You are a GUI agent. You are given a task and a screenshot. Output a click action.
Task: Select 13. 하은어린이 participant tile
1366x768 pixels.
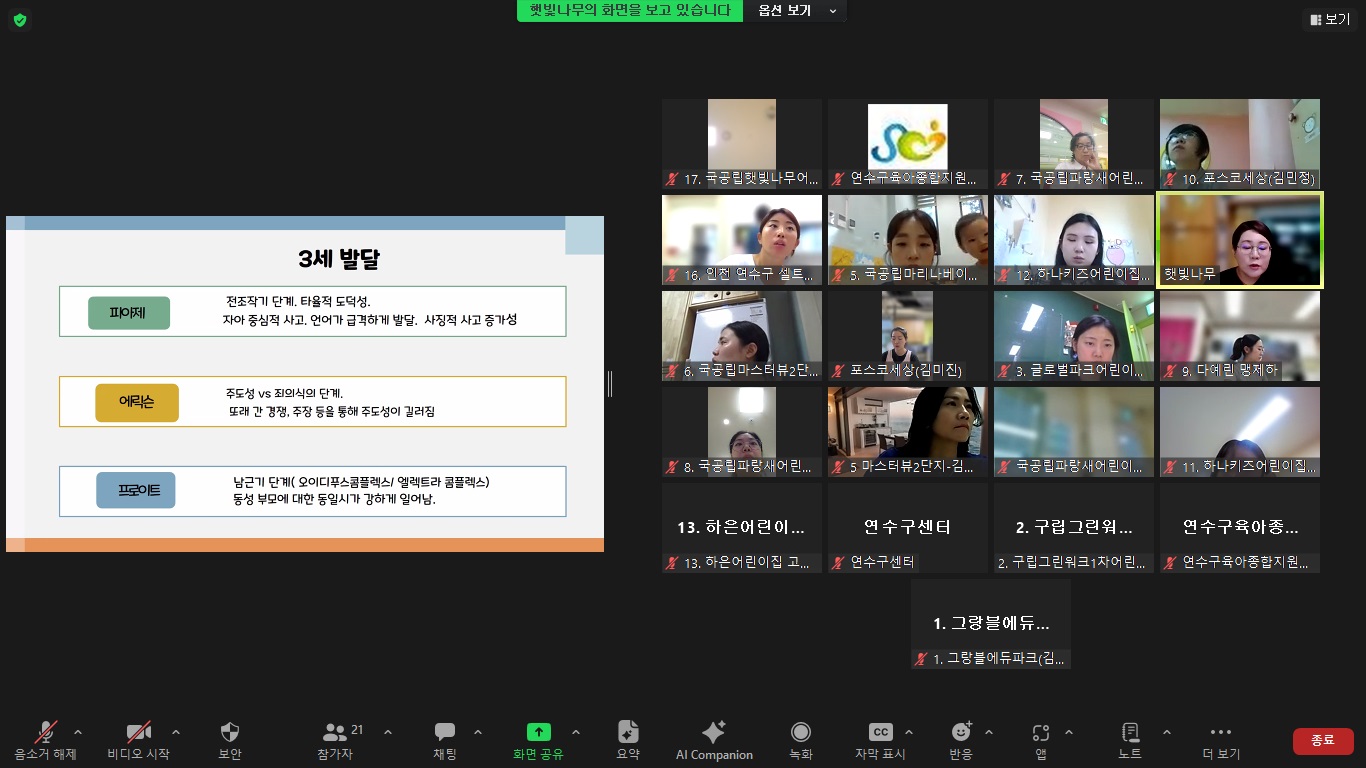point(742,528)
